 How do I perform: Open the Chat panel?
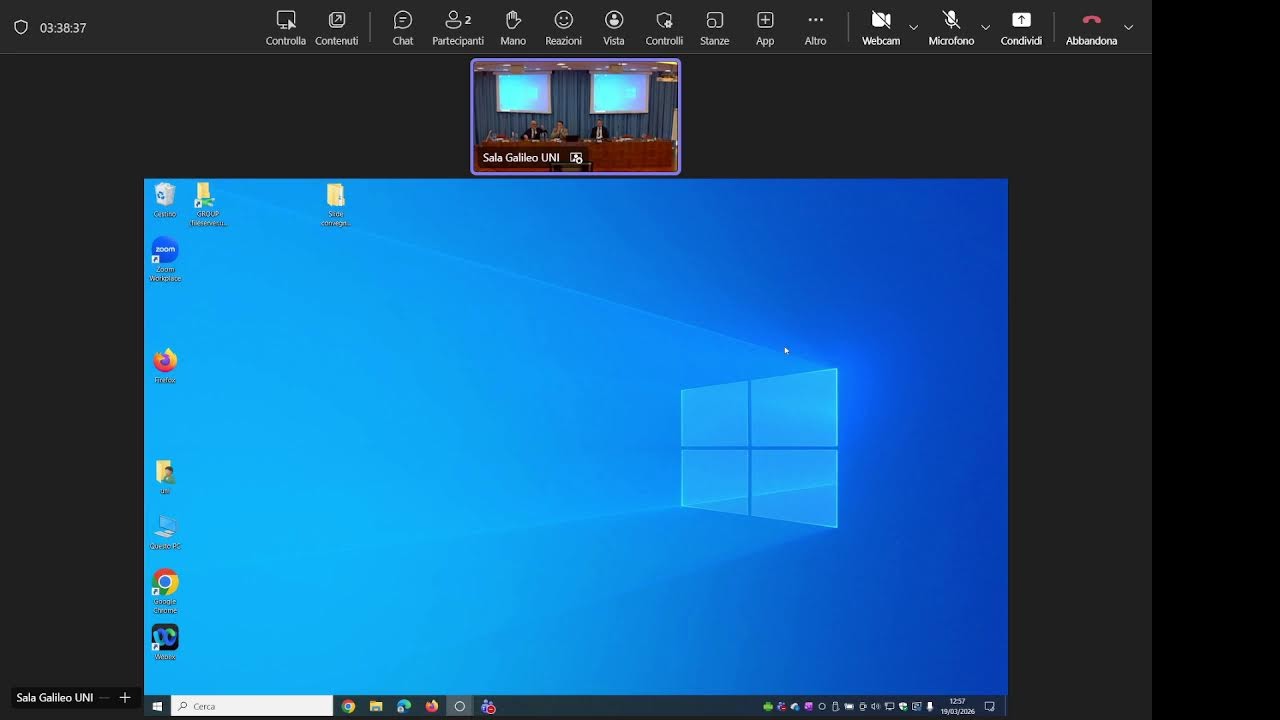pos(403,28)
